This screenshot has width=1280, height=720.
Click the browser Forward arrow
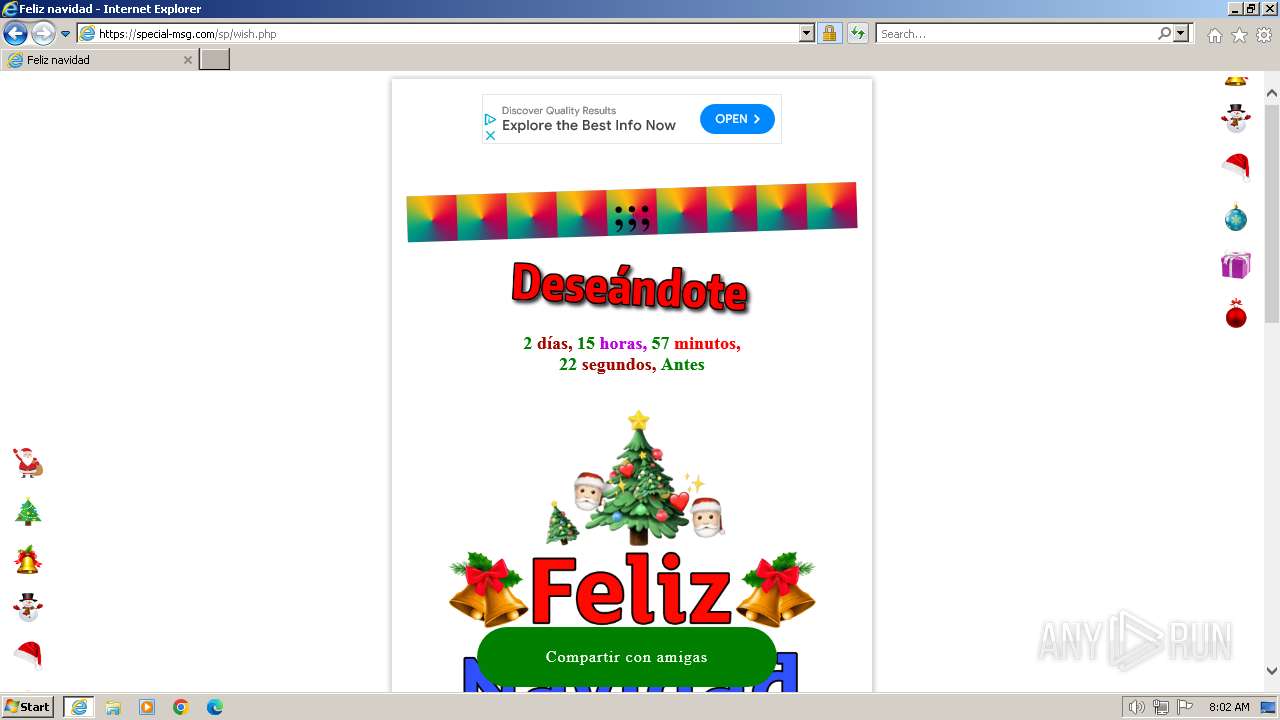click(43, 33)
